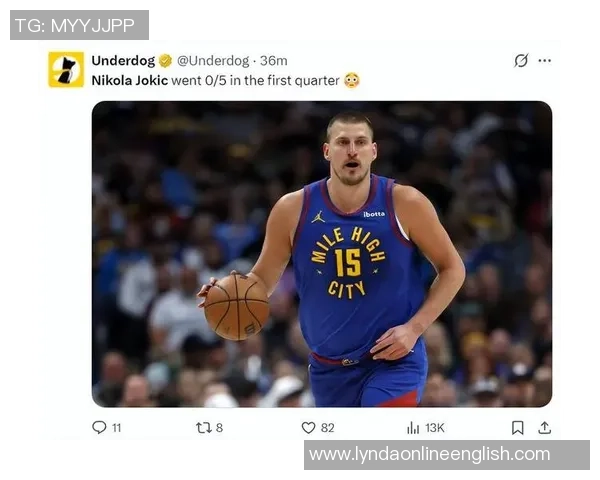600x480 pixels.
Task: Open the Jokic basketball photo
Action: pyautogui.click(x=321, y=254)
